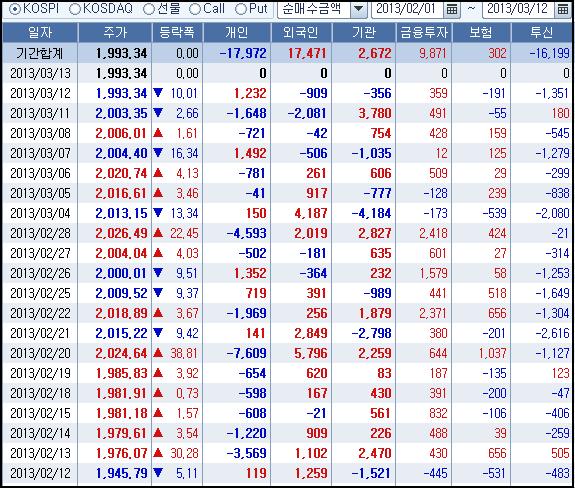The height and width of the screenshot is (490, 575).
Task: Select the 기간합계 summary row
Action: (287, 54)
